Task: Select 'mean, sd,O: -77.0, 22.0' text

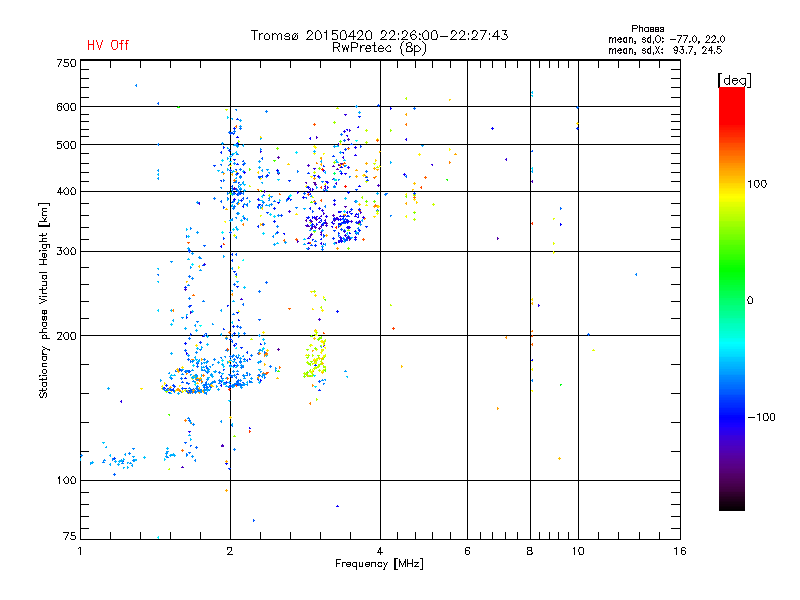Action: click(667, 39)
